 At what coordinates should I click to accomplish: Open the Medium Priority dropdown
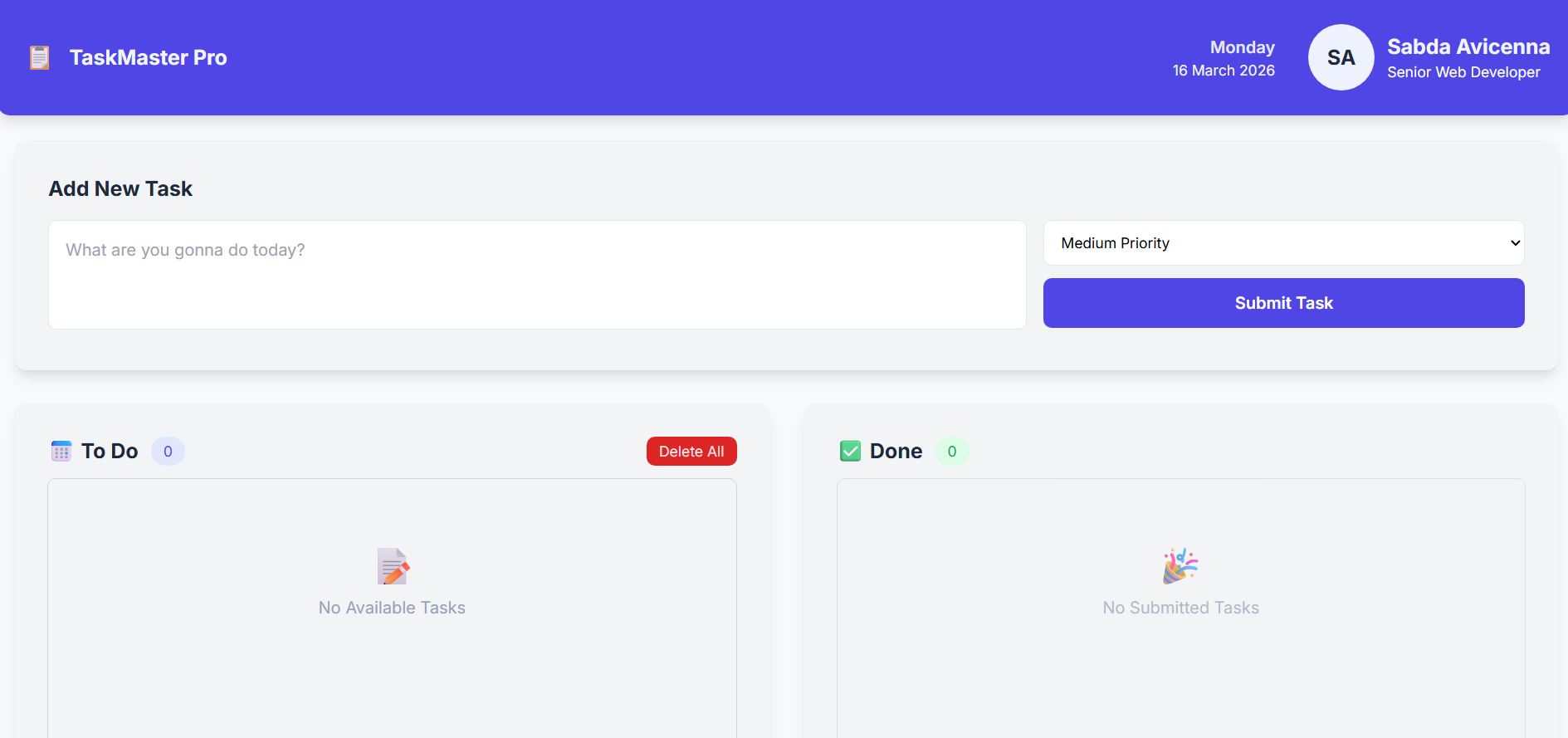(1283, 243)
